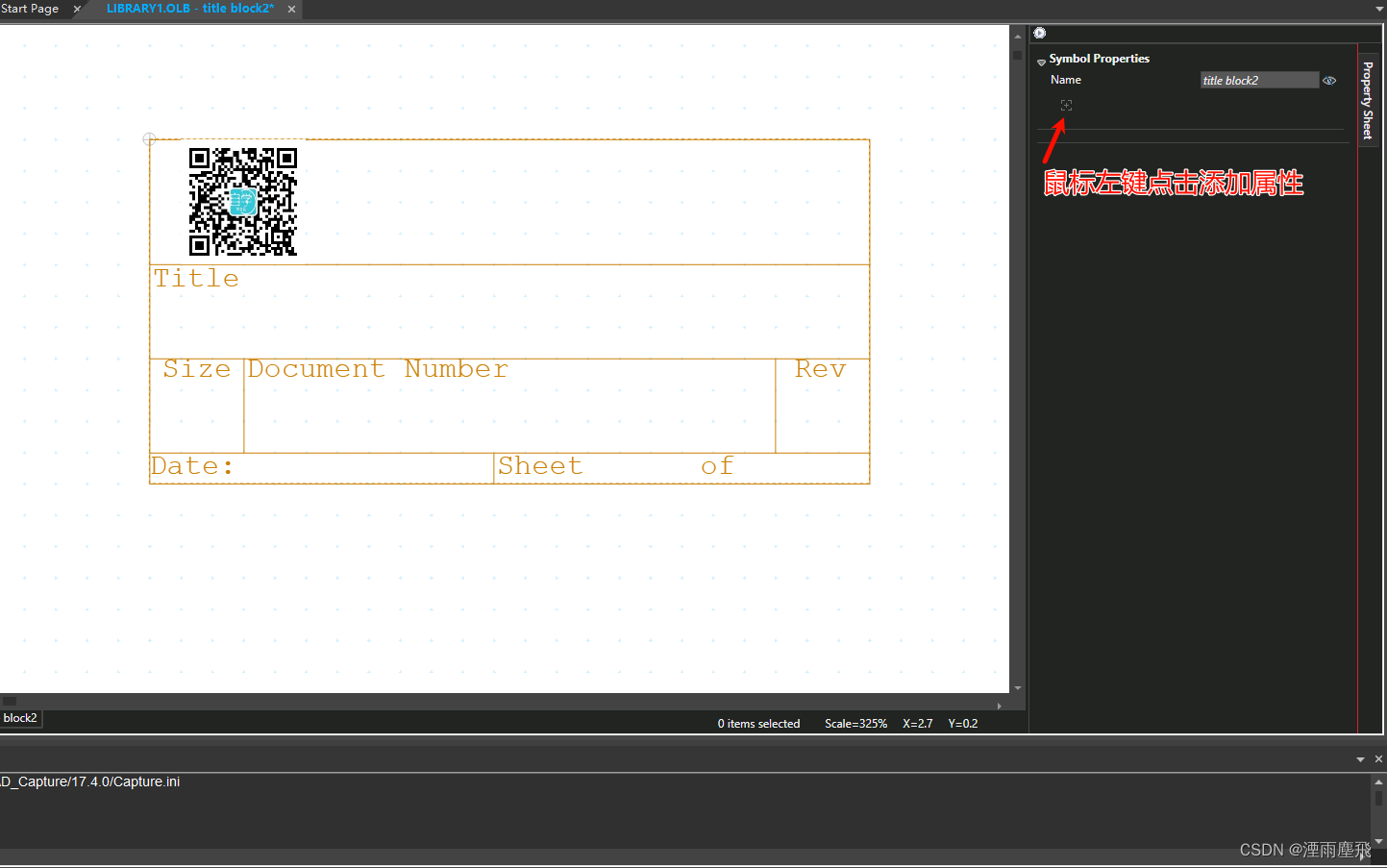Close the LIBRARY1.OLB title block2 tab

pos(291,9)
